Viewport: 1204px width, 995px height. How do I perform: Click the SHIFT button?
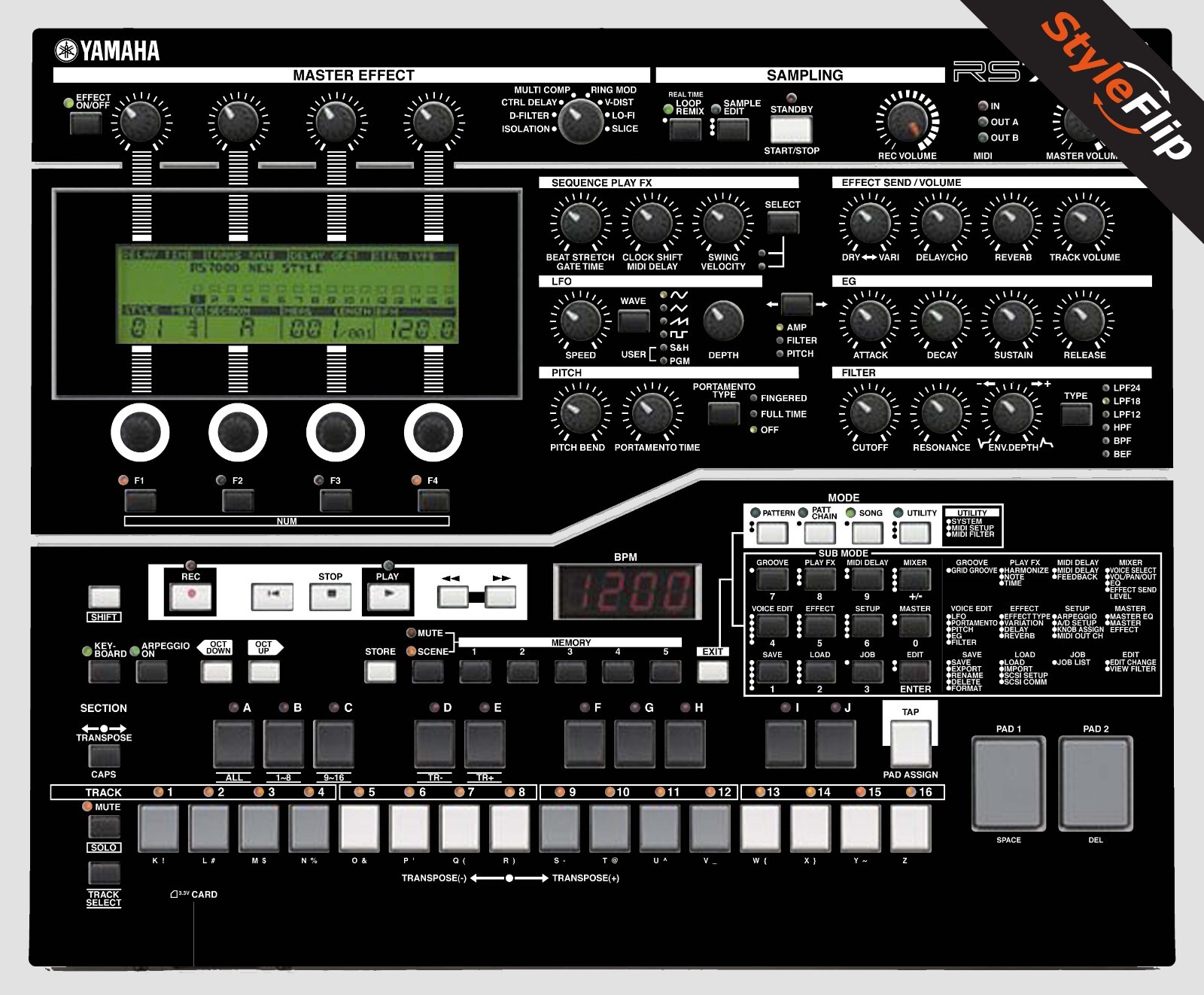click(x=105, y=598)
